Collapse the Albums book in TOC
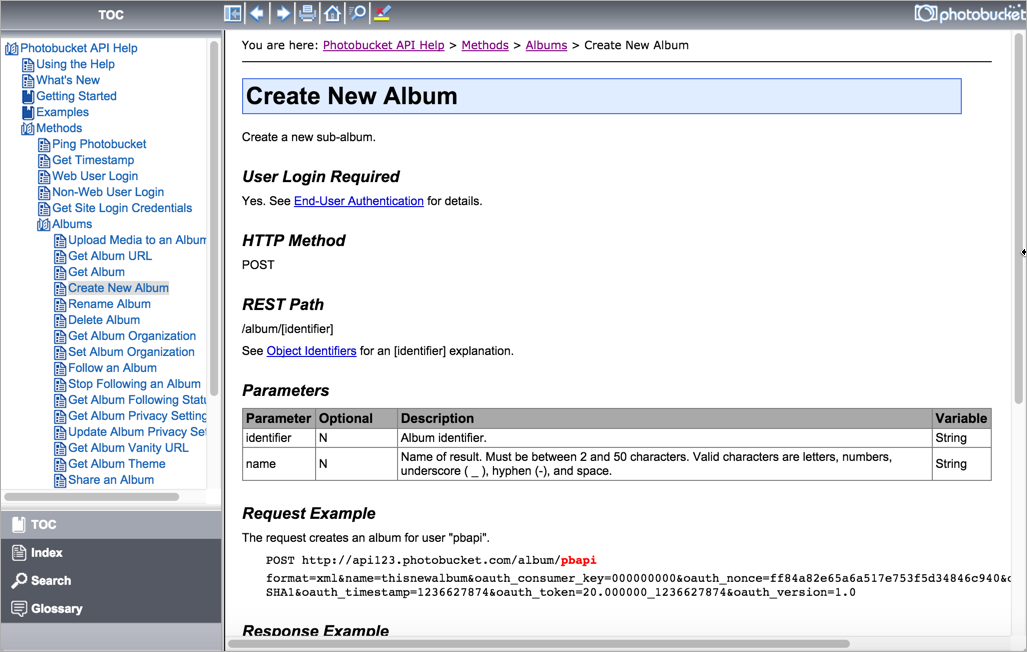 click(44, 224)
